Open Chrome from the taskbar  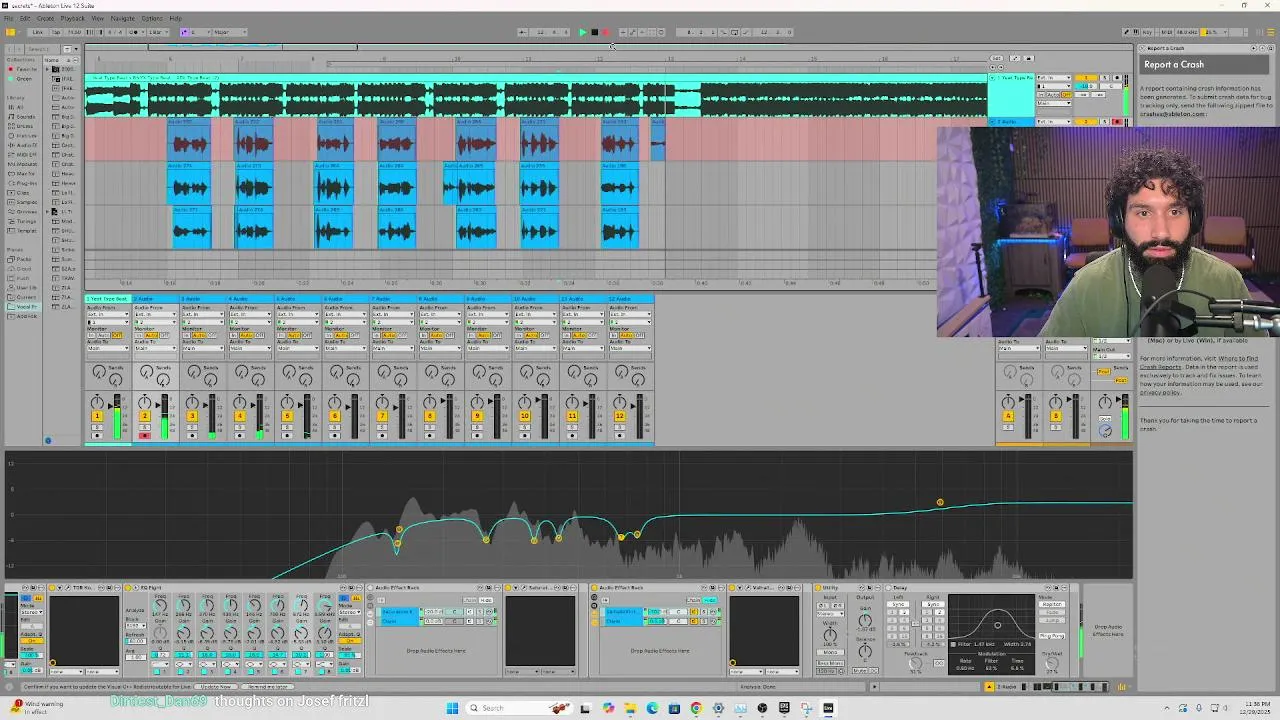(696, 708)
